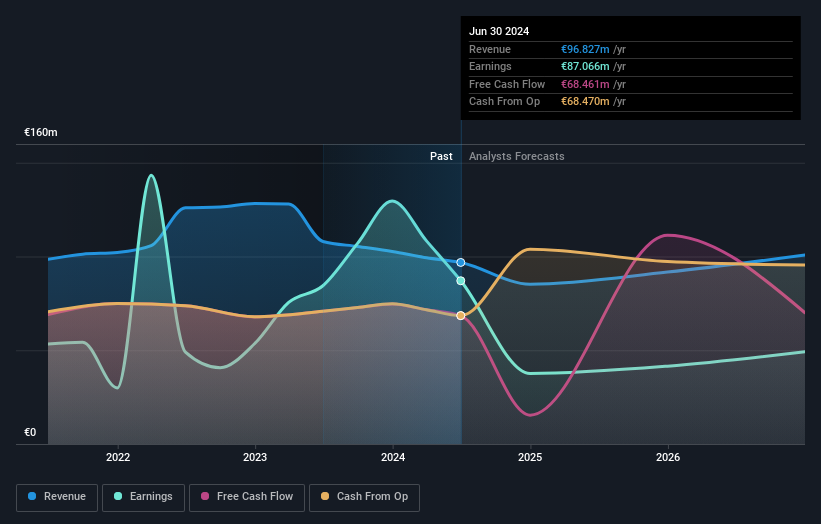Image resolution: width=821 pixels, height=524 pixels.
Task: Click the 2022 x-axis label
Action: [118, 457]
